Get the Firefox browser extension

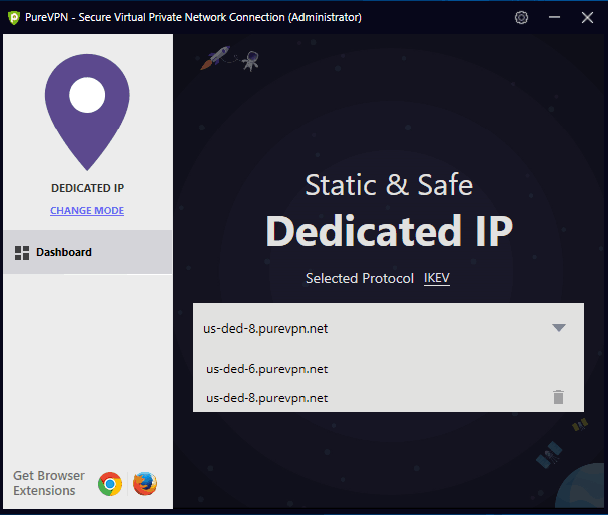point(145,484)
